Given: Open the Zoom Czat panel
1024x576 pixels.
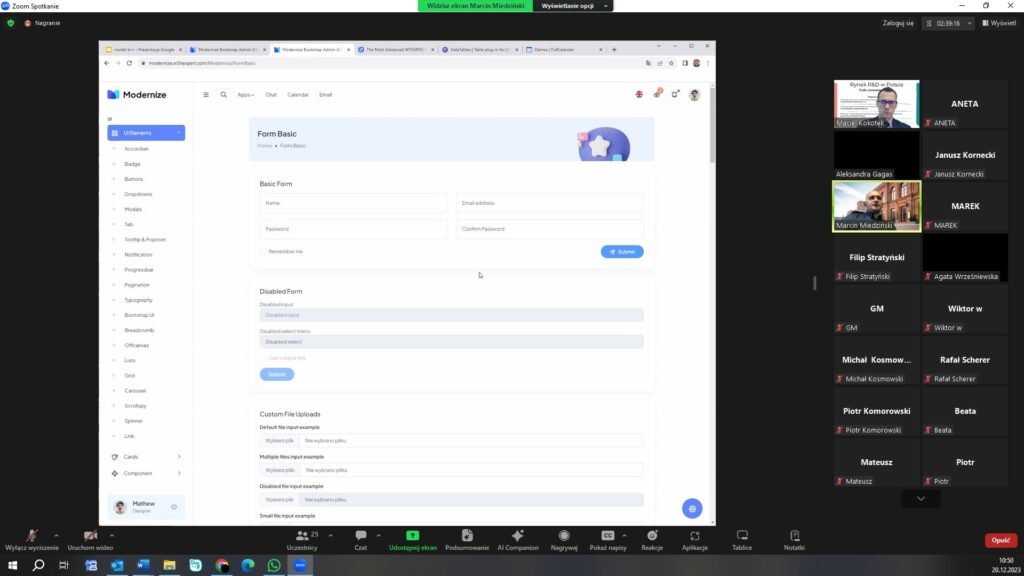Looking at the screenshot, I should [361, 536].
